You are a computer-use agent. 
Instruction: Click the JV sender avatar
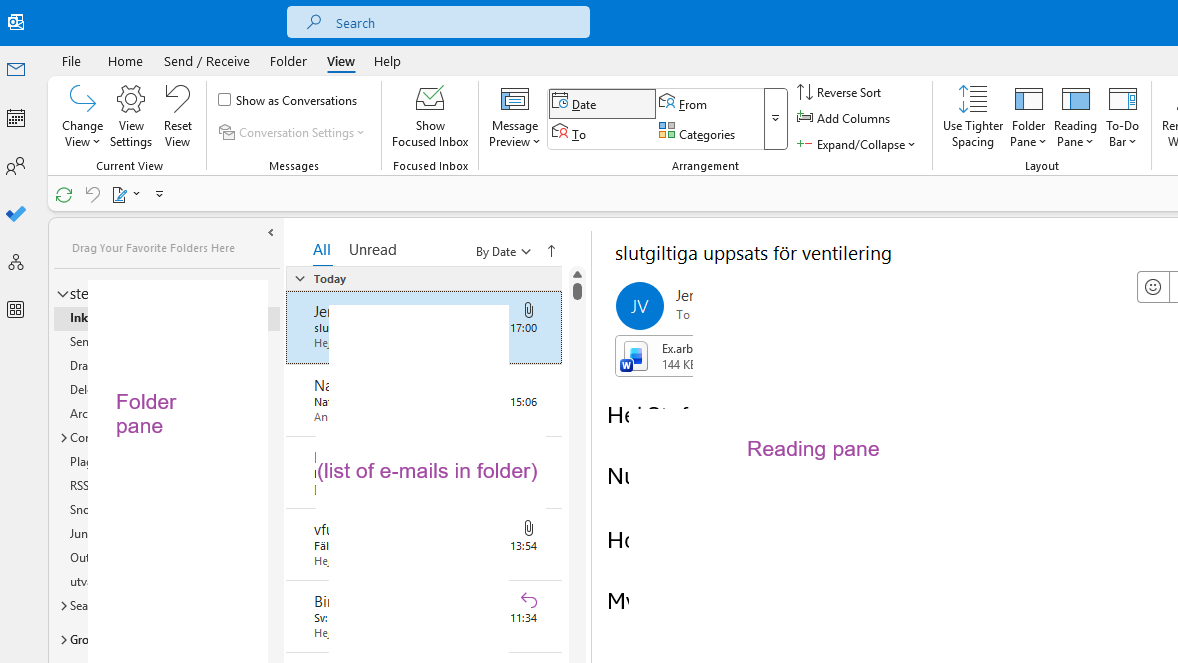pos(639,306)
